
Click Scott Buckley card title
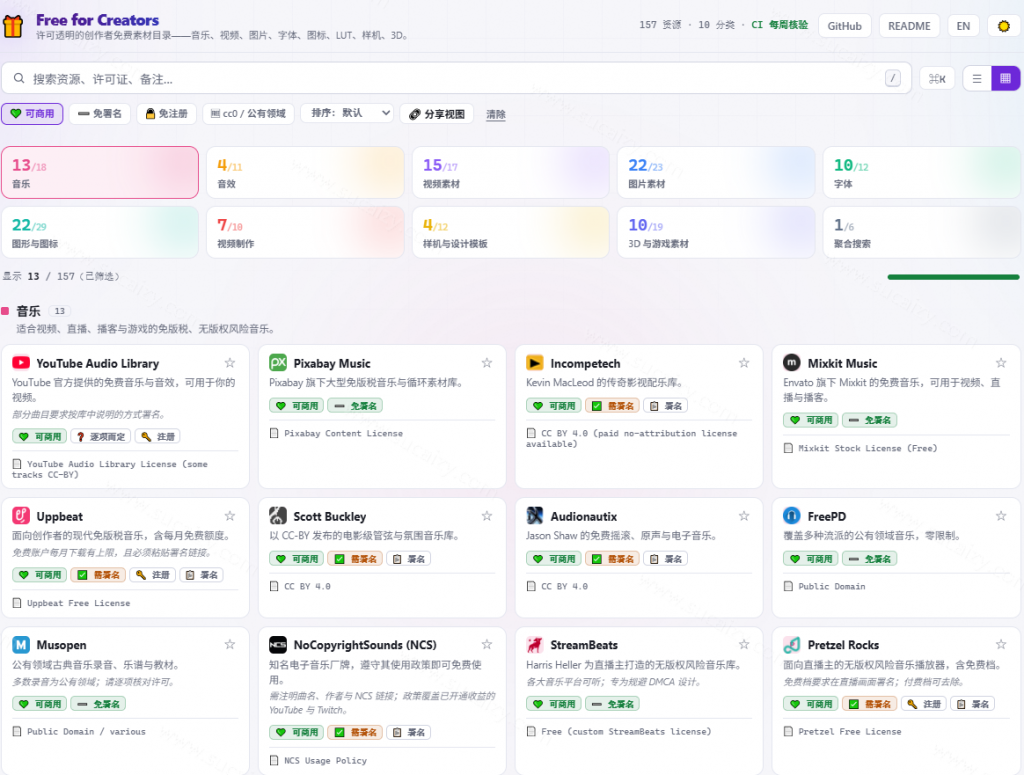pos(330,516)
